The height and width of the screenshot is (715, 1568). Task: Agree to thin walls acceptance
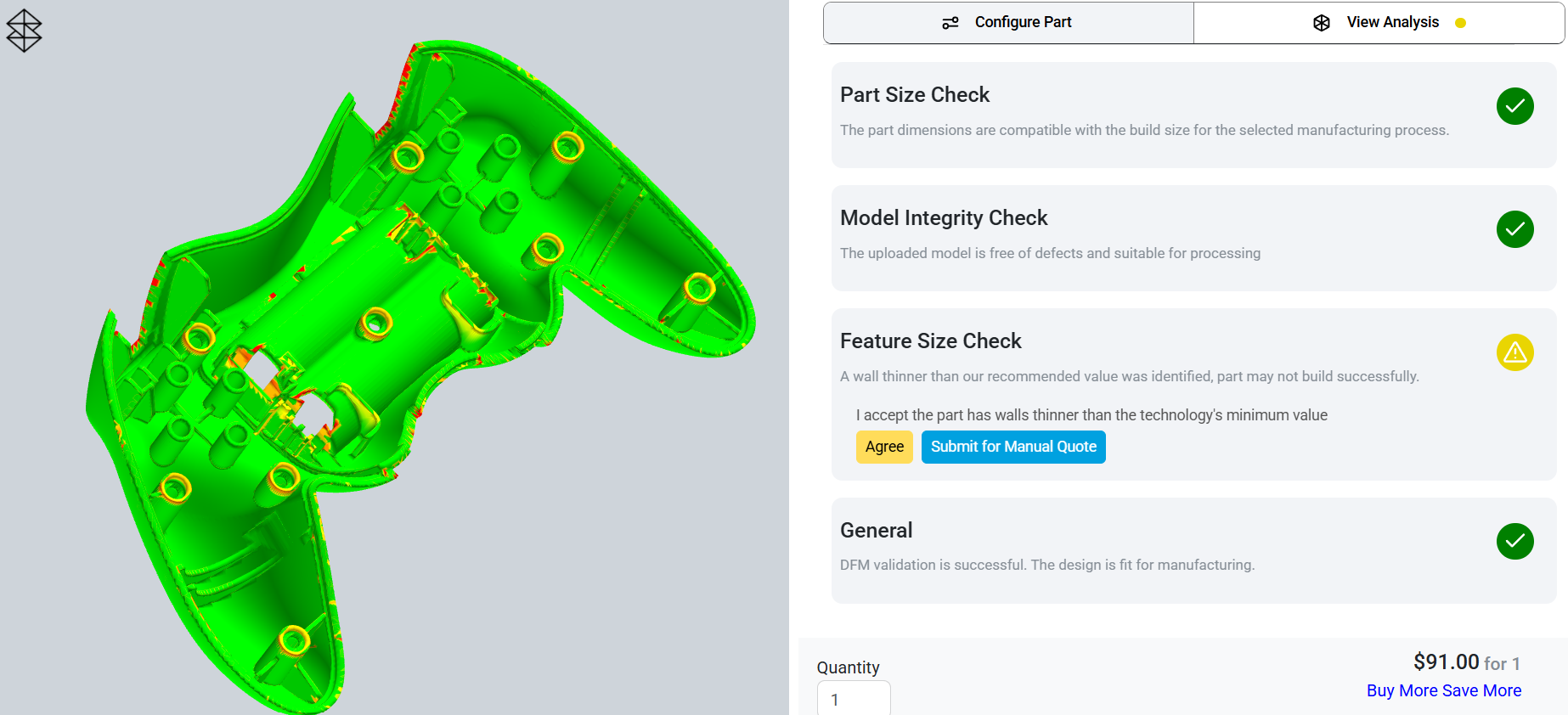pos(884,447)
